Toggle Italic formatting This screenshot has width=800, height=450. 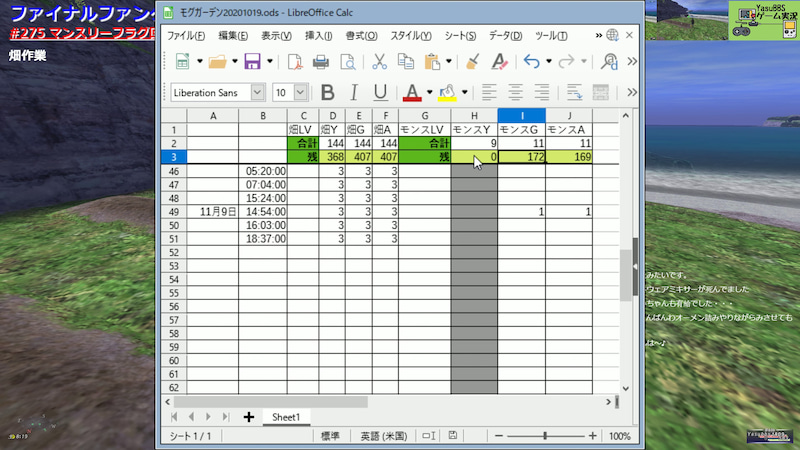click(x=354, y=92)
